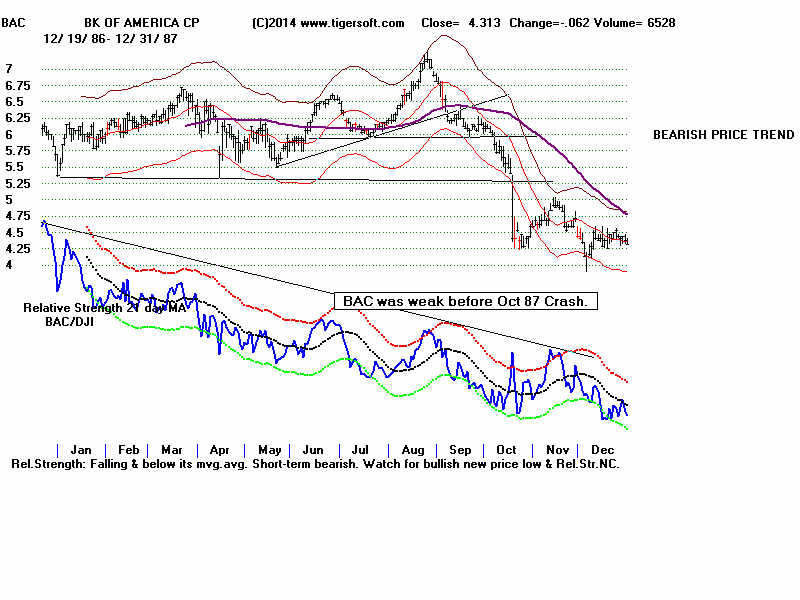Click the Apr month label
800x600 pixels.
219,450
